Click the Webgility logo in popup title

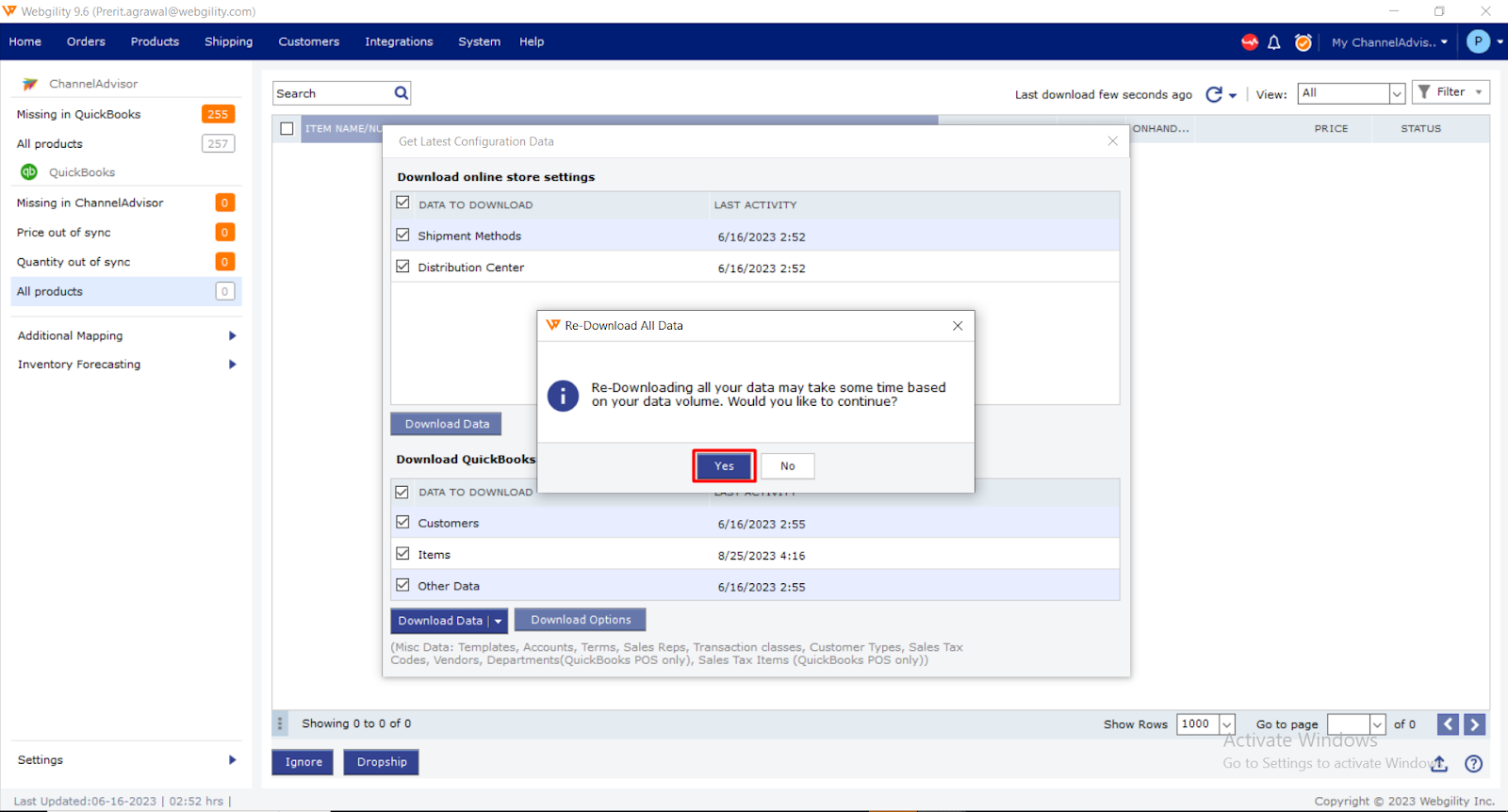tap(553, 325)
